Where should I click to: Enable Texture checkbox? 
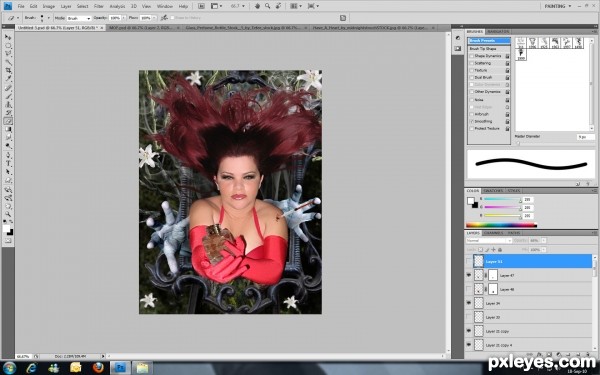(x=472, y=70)
